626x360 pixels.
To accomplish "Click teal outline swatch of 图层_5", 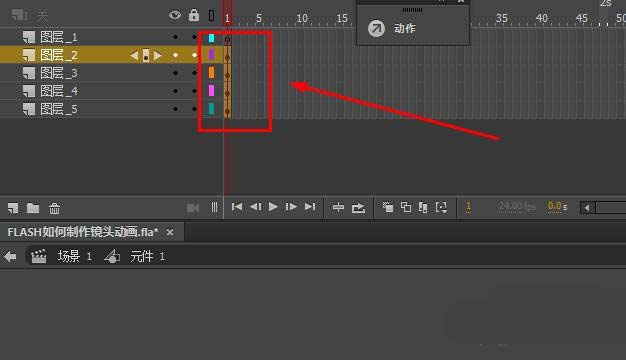I will tap(212, 109).
